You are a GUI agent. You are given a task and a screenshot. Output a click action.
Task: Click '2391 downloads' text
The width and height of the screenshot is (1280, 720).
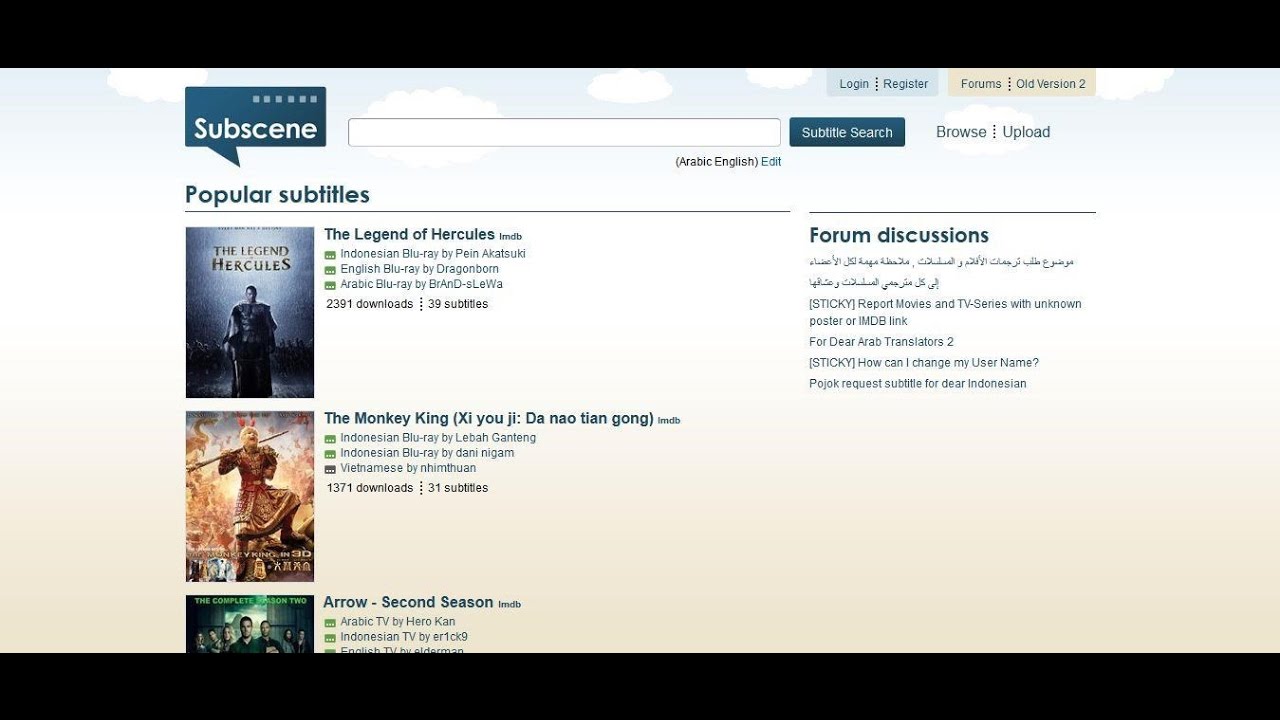[x=369, y=304]
